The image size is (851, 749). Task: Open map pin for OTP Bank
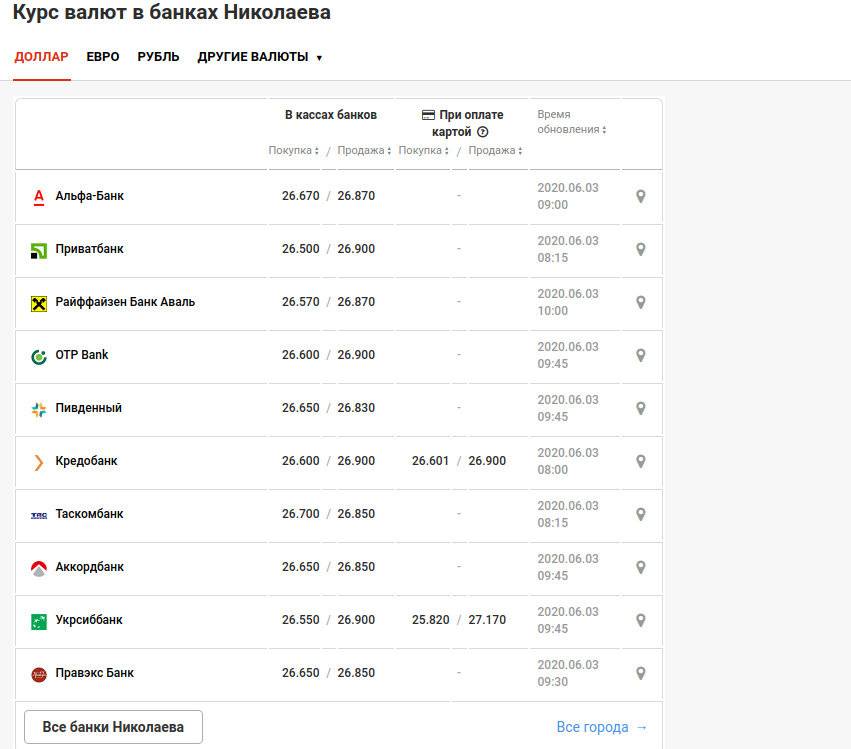click(640, 356)
